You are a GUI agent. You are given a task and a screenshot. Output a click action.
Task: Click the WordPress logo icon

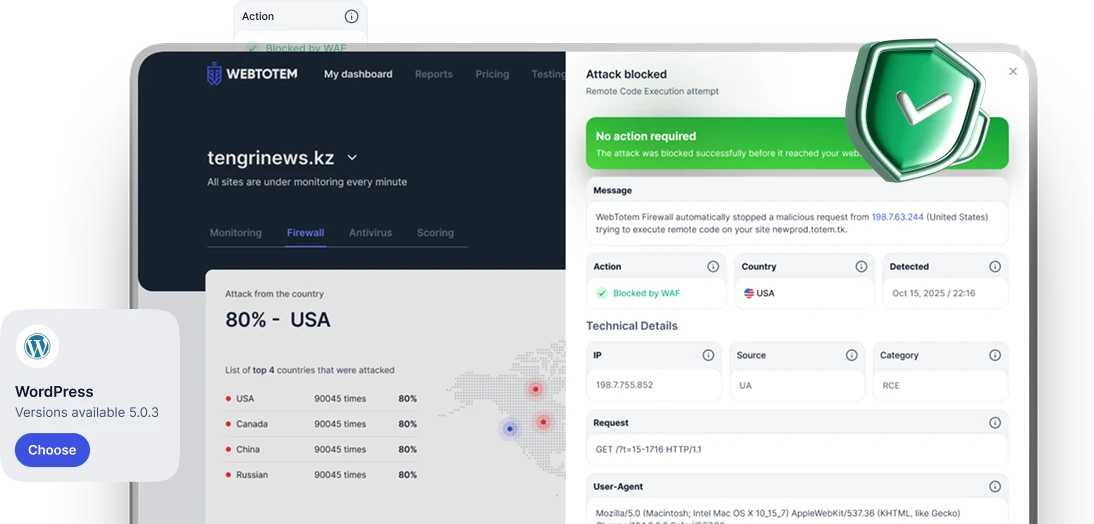tap(37, 346)
